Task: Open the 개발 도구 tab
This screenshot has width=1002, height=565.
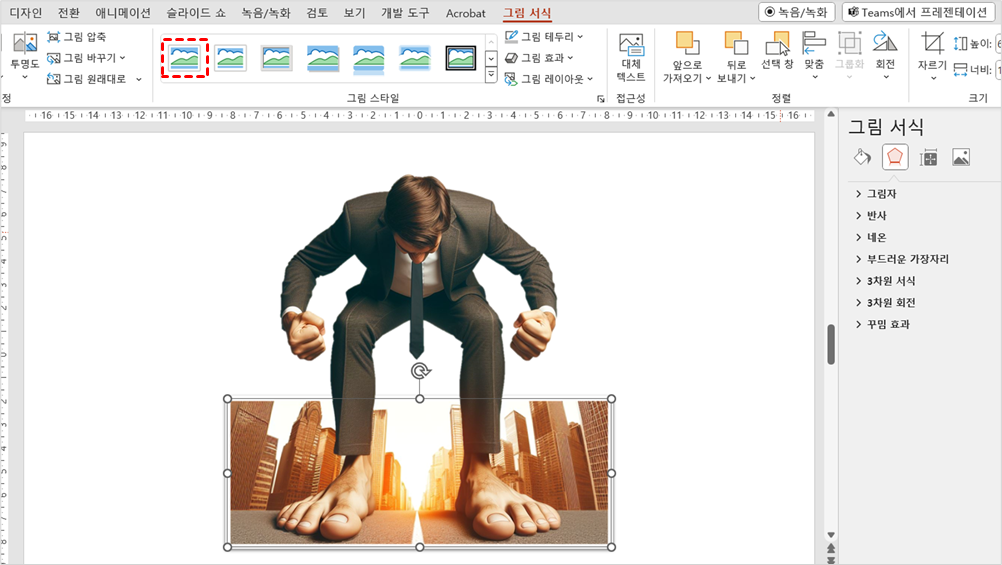Action: click(405, 13)
